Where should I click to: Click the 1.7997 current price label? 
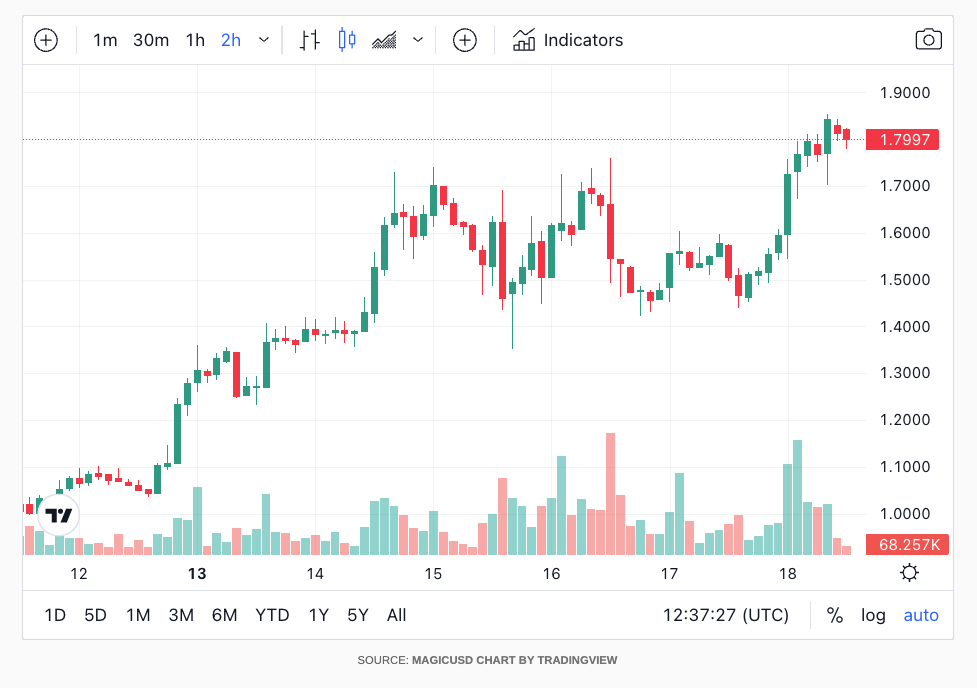pyautogui.click(x=902, y=140)
